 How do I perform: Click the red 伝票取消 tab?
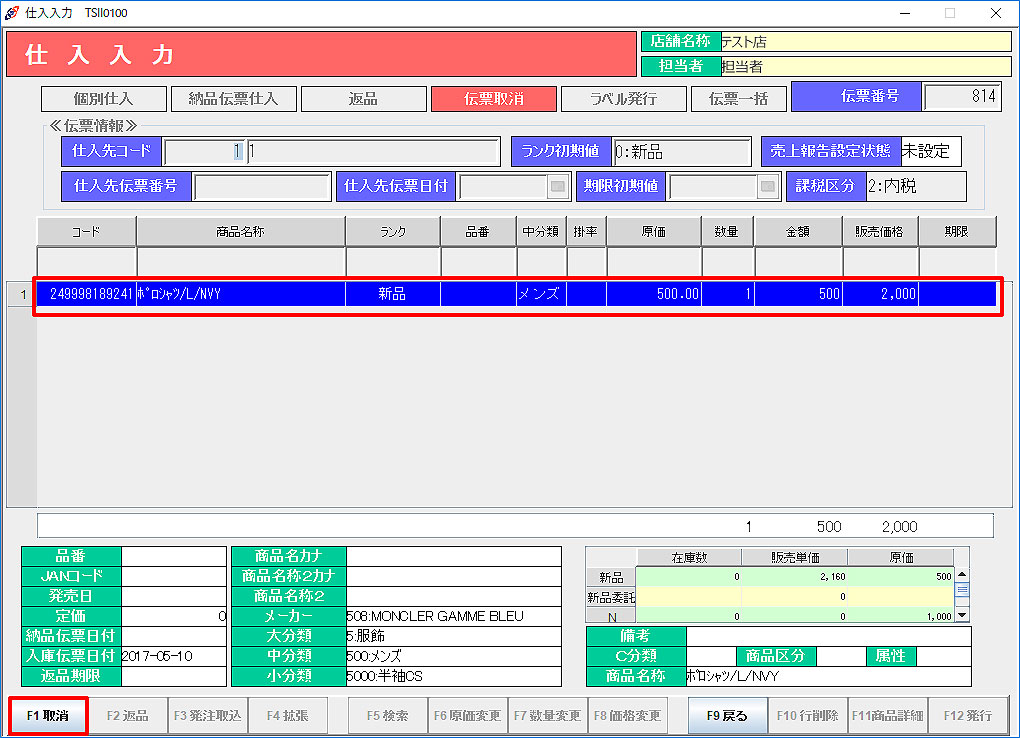pos(493,99)
